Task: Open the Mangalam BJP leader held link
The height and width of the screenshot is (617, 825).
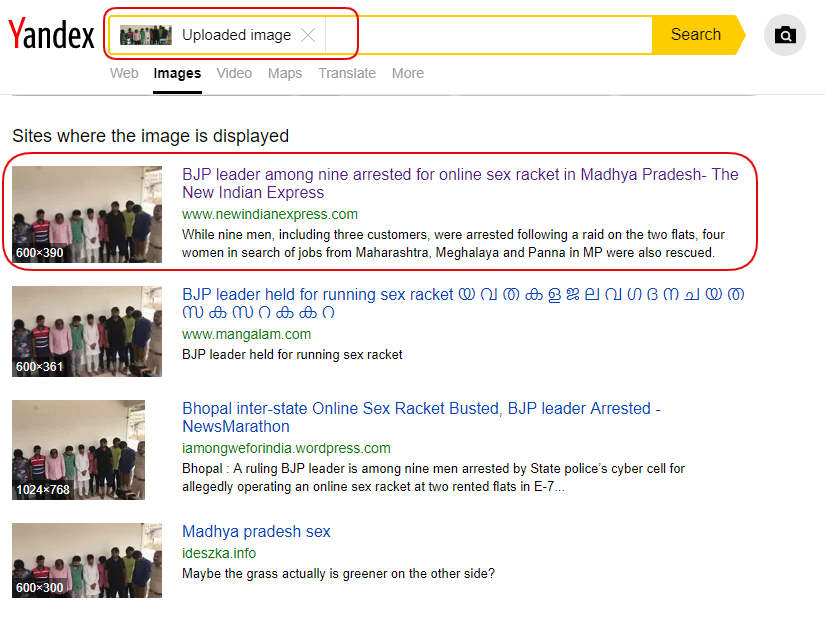Action: pyautogui.click(x=463, y=303)
